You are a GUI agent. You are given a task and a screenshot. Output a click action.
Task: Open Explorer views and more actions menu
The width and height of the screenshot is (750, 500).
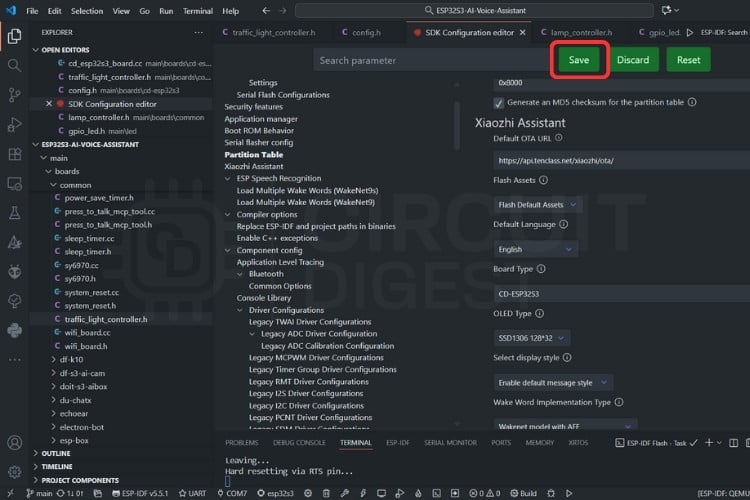tap(199, 33)
